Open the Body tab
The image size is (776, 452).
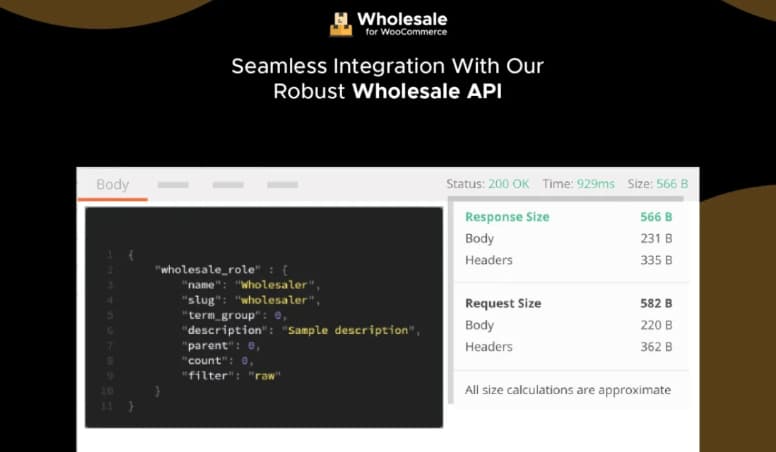point(112,184)
